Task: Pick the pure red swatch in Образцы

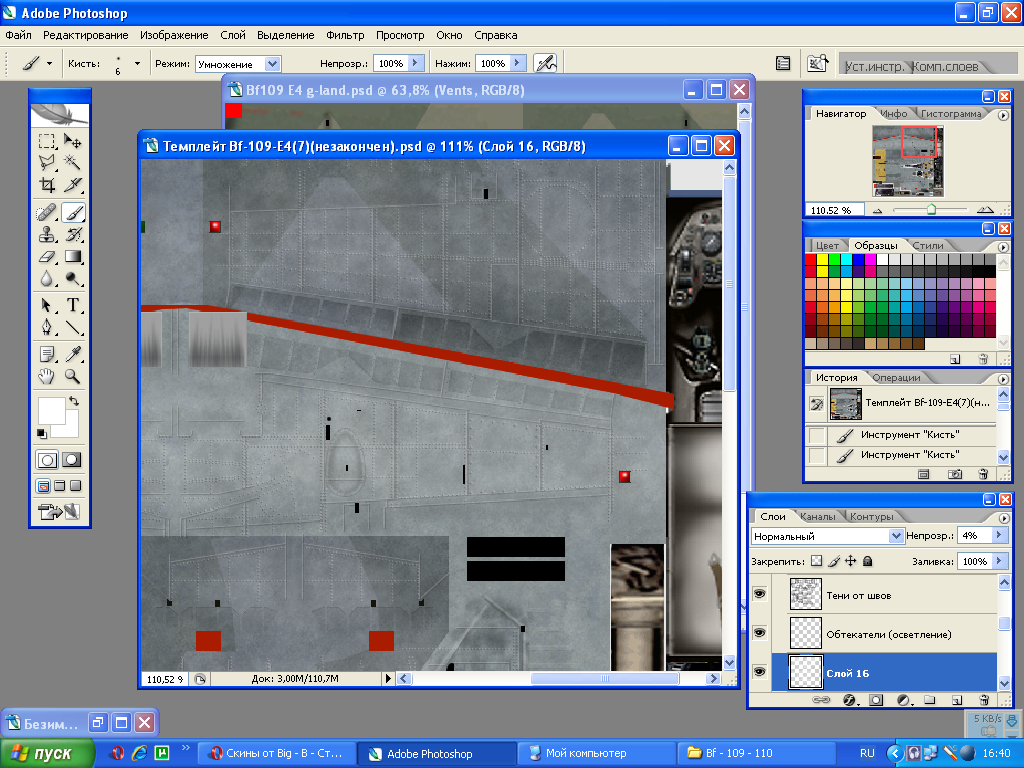Action: tap(810, 259)
